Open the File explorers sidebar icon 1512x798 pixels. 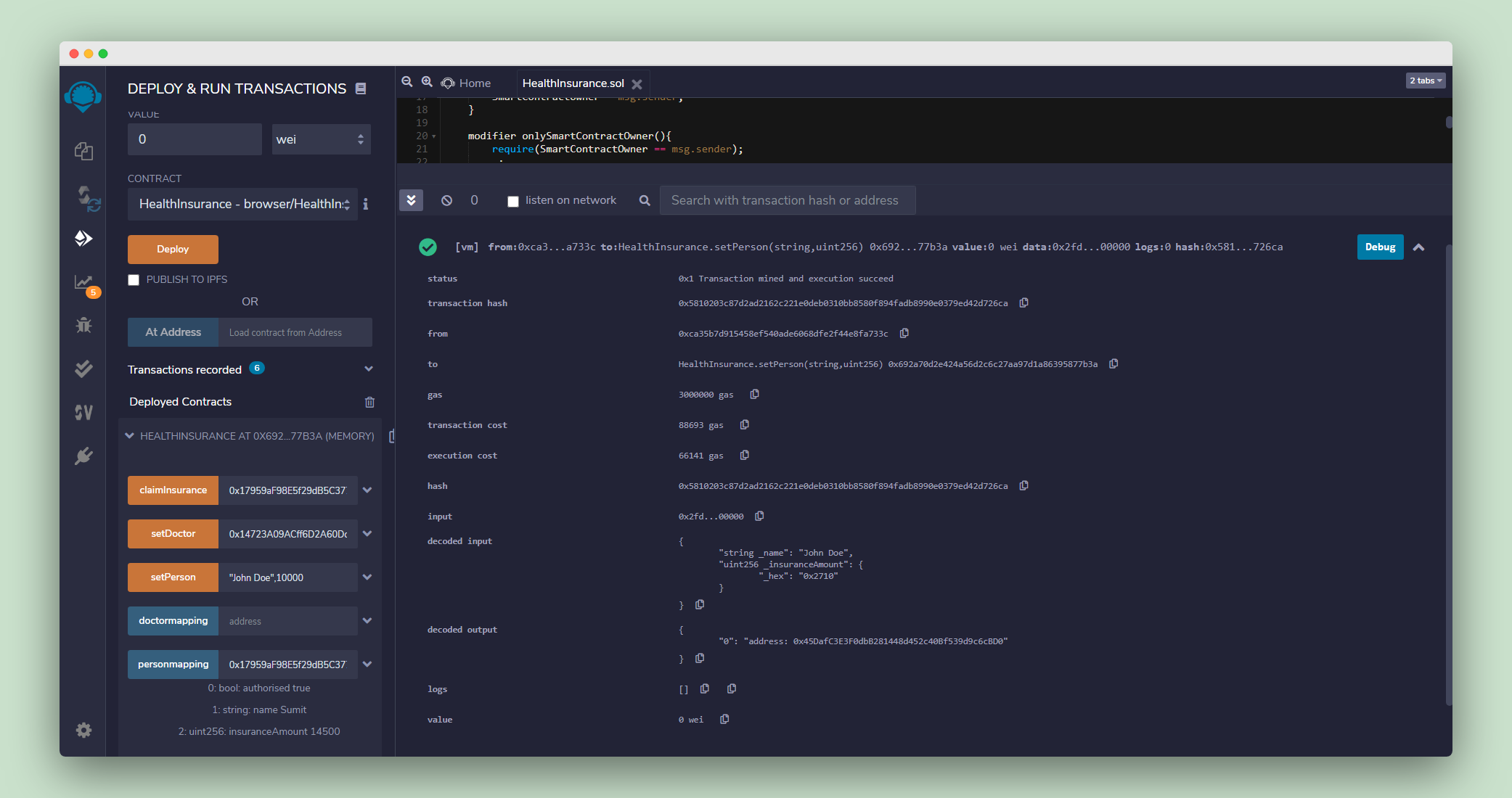click(x=83, y=151)
